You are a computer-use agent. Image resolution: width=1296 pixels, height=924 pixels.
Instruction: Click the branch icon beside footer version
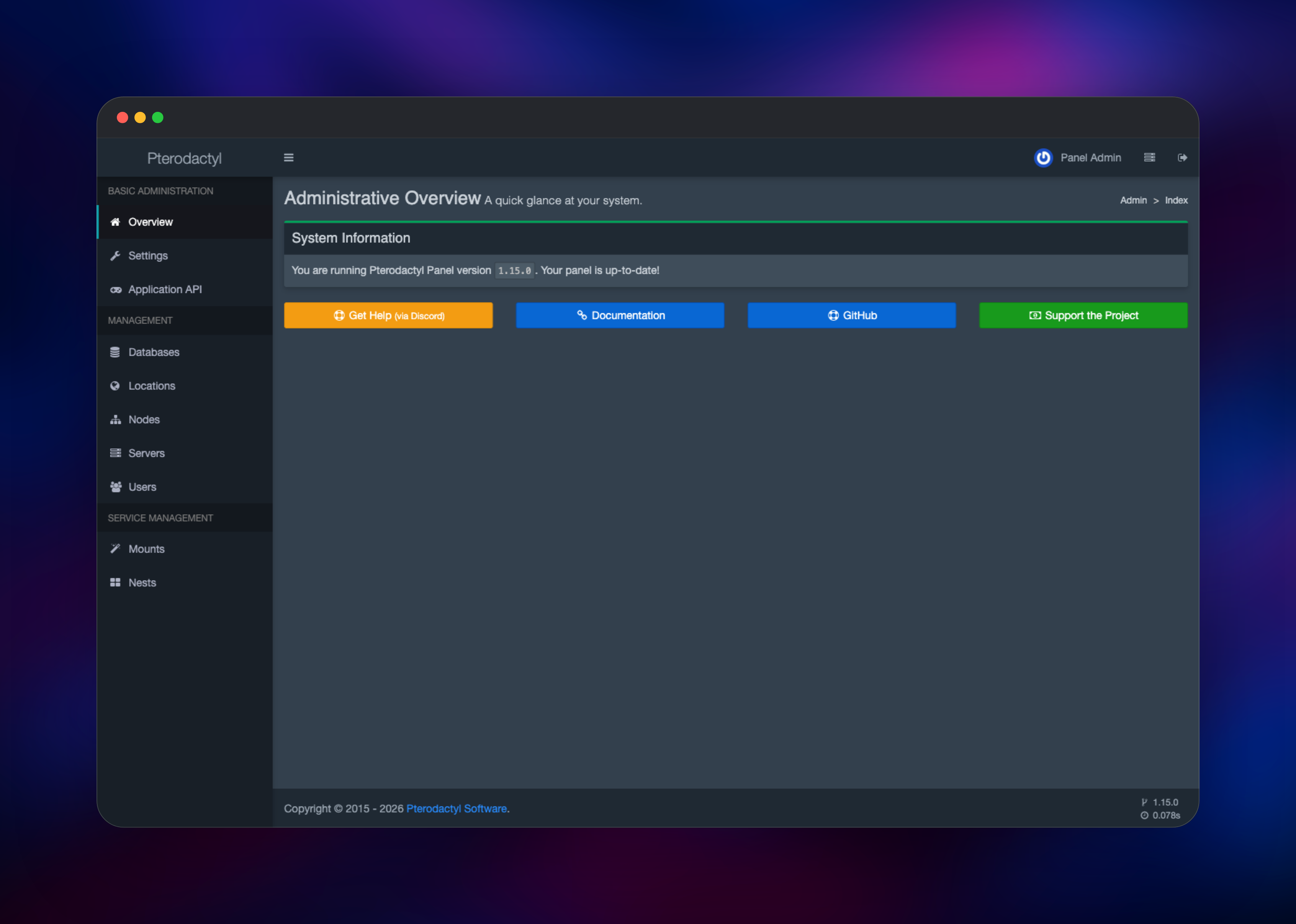[1145, 802]
